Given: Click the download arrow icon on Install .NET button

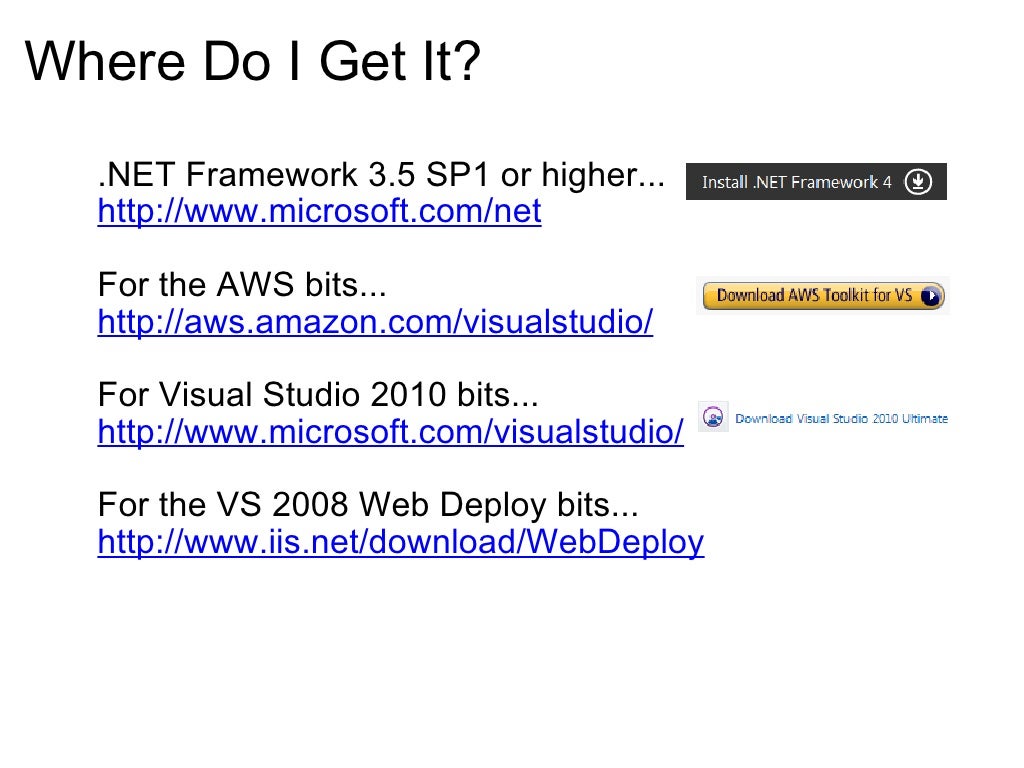Looking at the screenshot, I should tap(918, 182).
